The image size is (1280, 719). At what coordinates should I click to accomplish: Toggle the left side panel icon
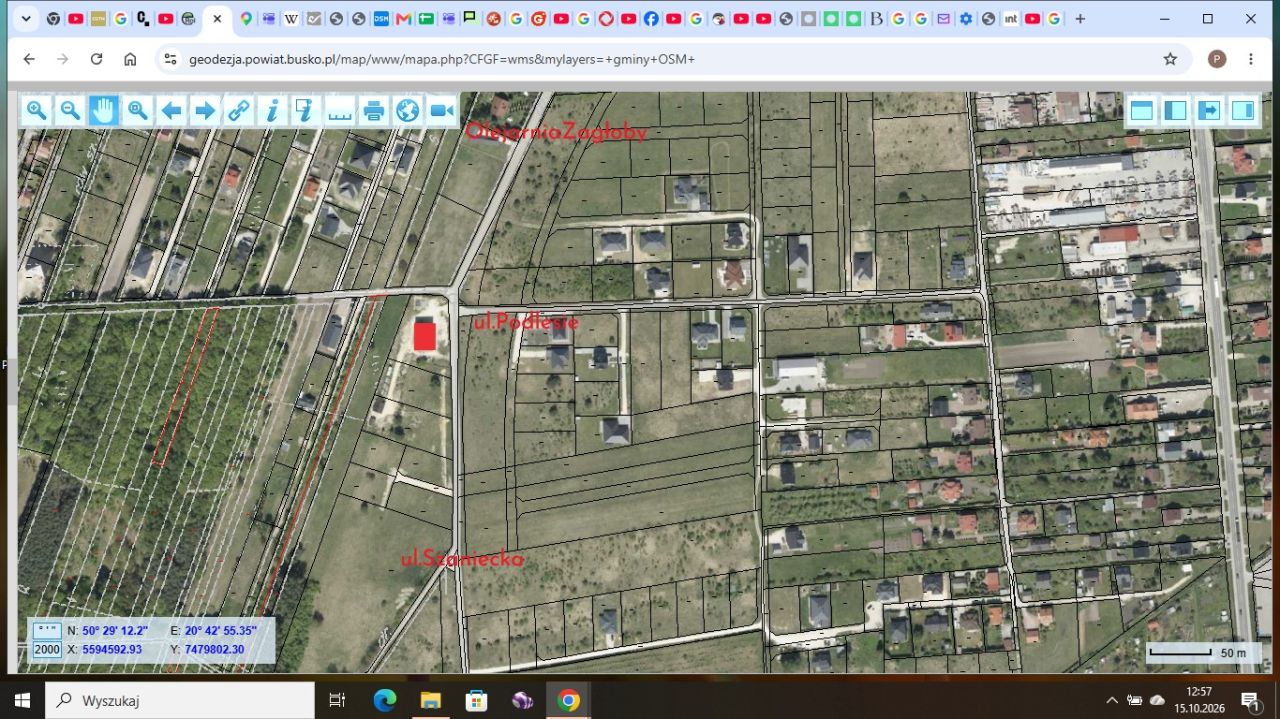(1176, 110)
